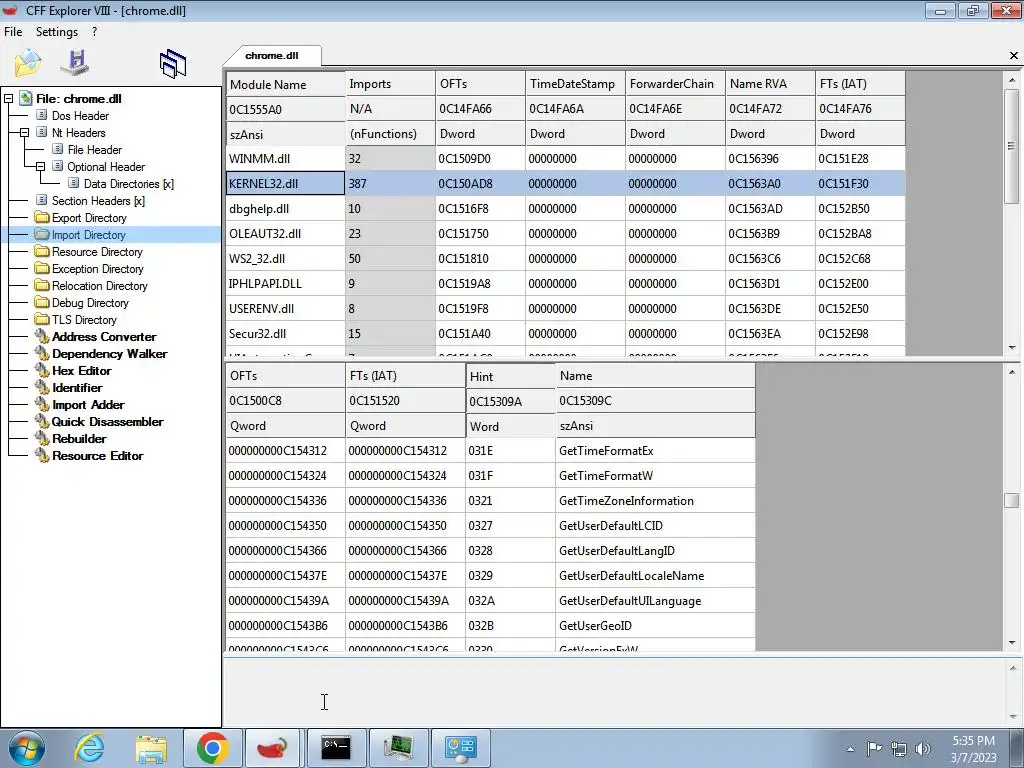Click the Imports column header
This screenshot has width=1024, height=768.
pyautogui.click(x=390, y=84)
